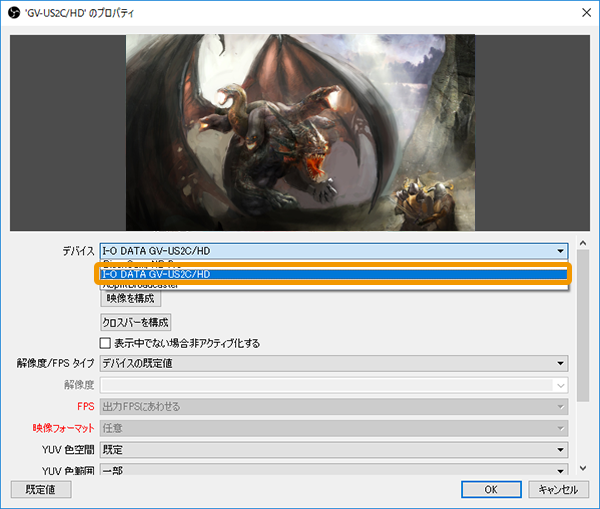Open the デバイス device dropdown

pyautogui.click(x=334, y=251)
